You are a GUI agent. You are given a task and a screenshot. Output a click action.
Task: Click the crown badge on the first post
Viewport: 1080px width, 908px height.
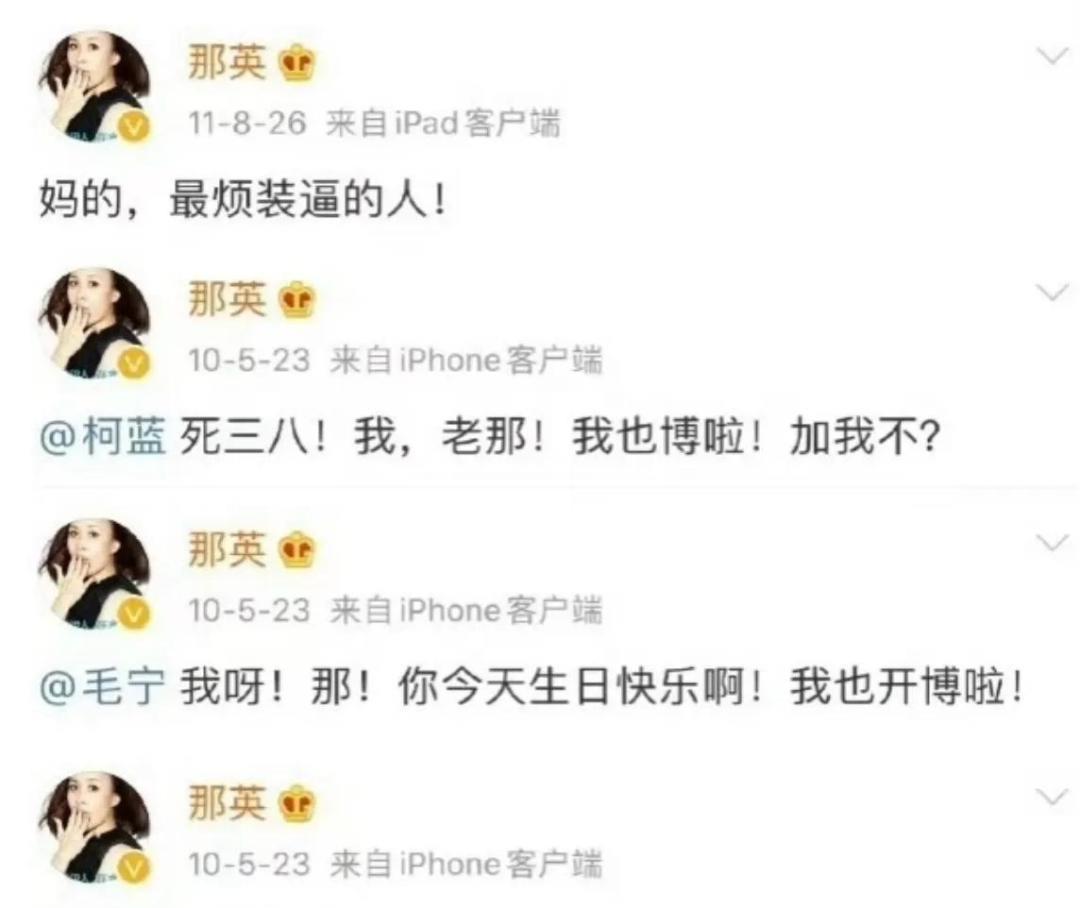[298, 64]
